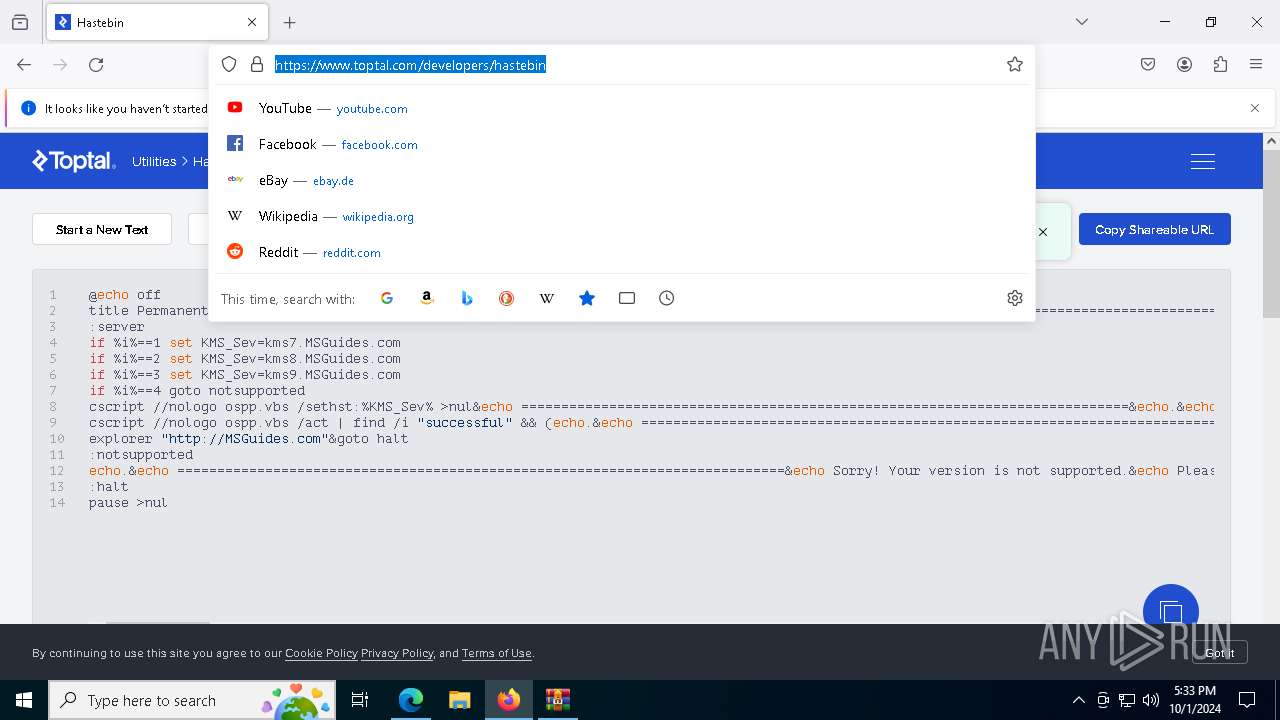Image resolution: width=1280 pixels, height=720 pixels.
Task: Search this time with Bing
Action: pyautogui.click(x=467, y=298)
